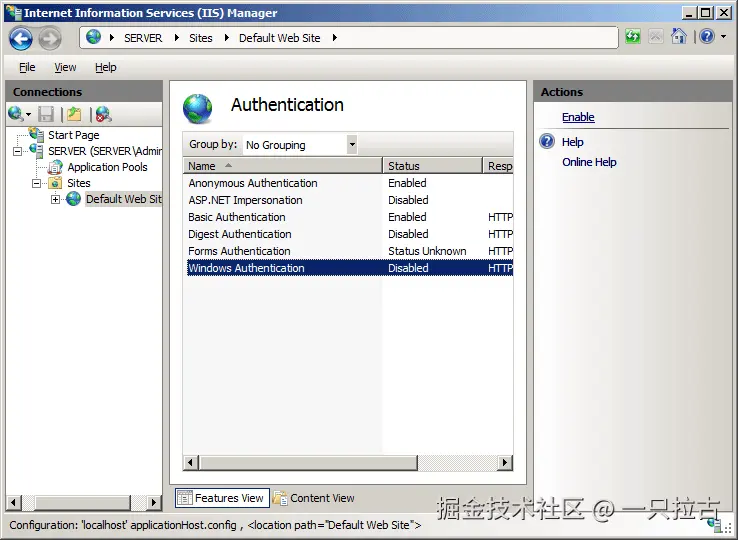The width and height of the screenshot is (738, 540).
Task: Refresh page using green refresh icon
Action: [x=633, y=36]
